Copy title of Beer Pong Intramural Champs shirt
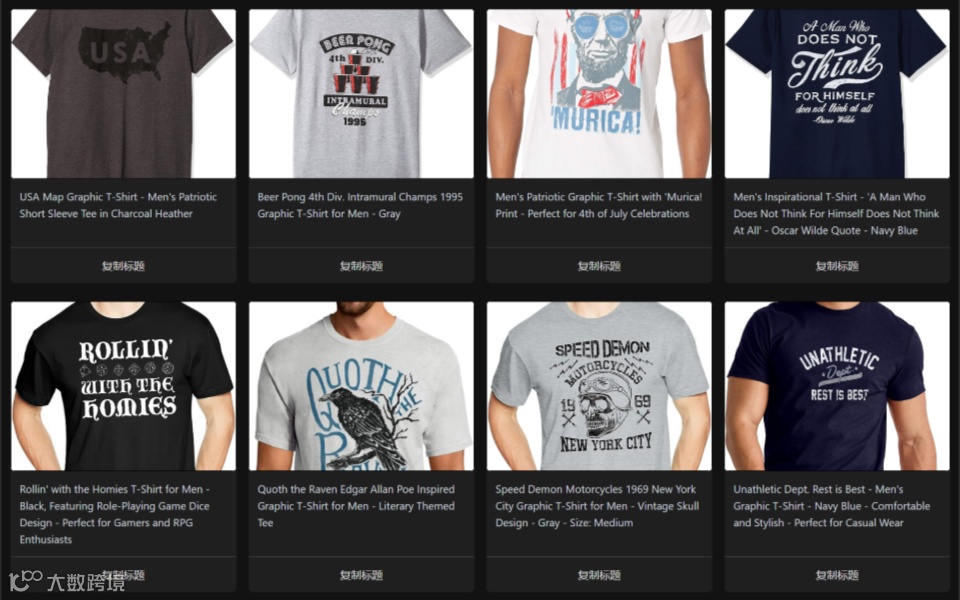The image size is (960, 600). click(x=361, y=266)
